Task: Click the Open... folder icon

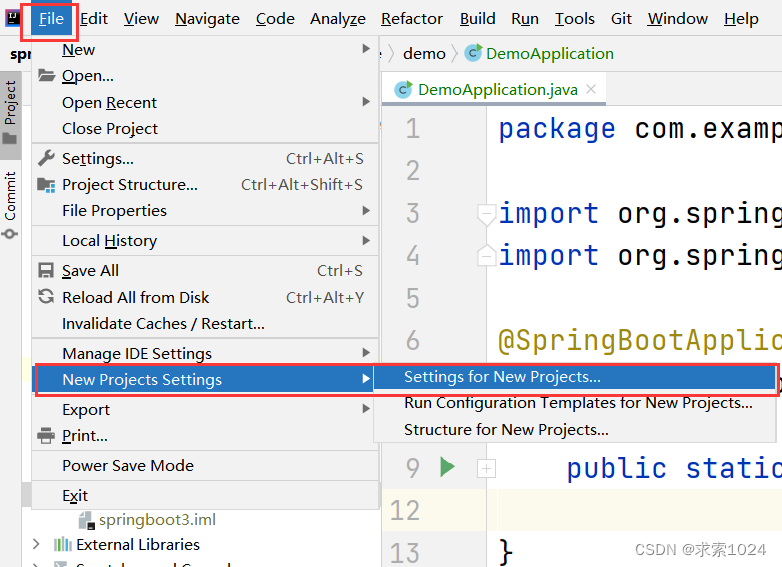Action: pos(46,75)
